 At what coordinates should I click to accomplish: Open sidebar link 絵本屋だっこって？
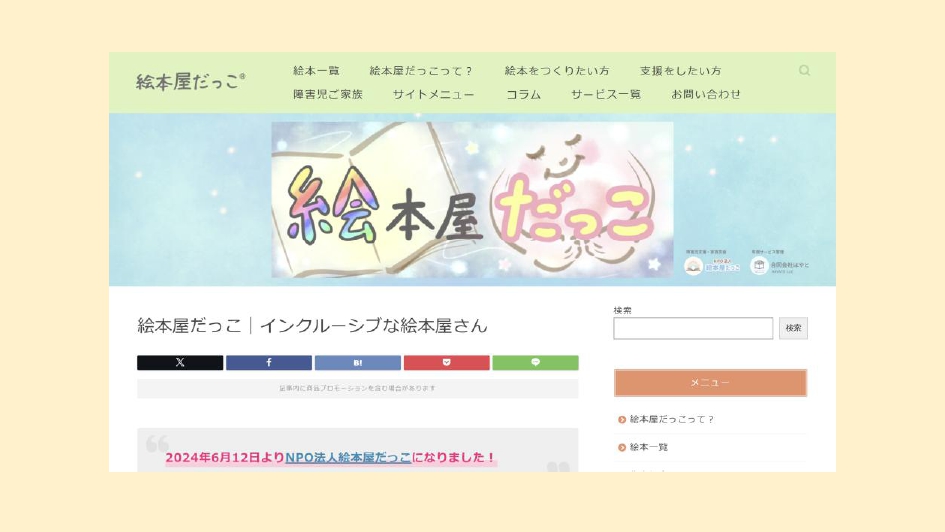point(671,419)
